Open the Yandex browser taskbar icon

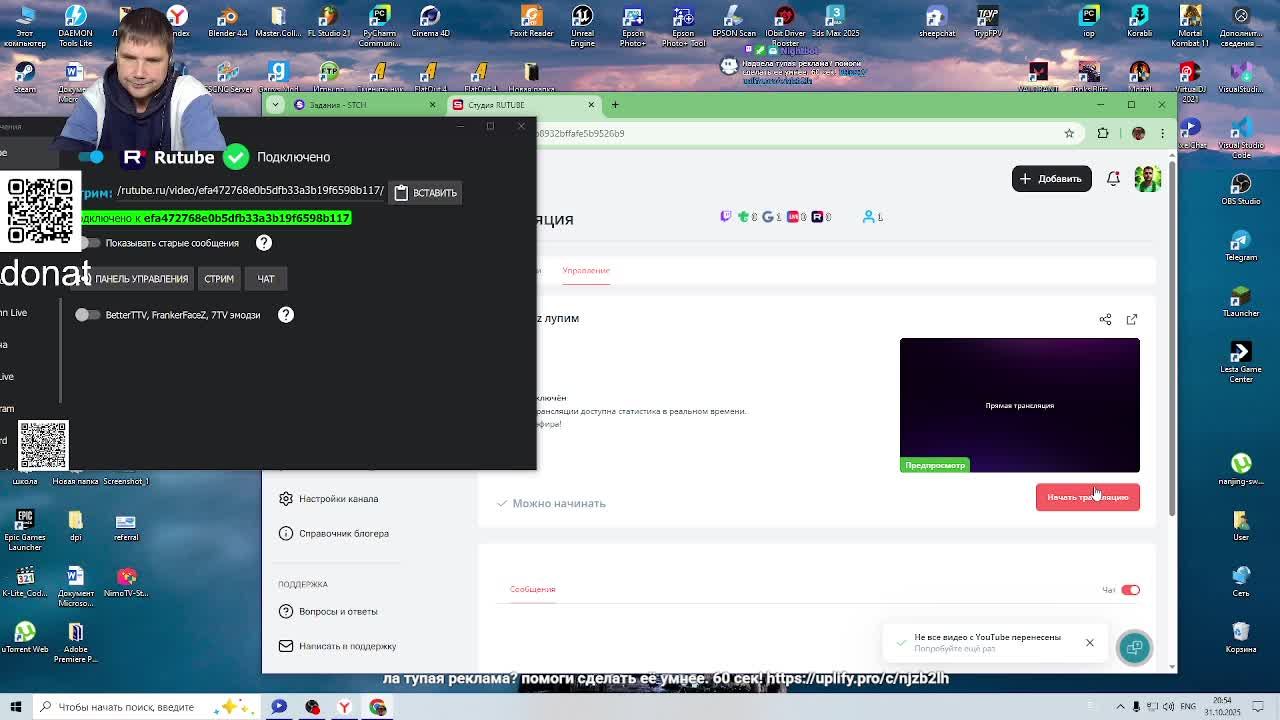(344, 708)
